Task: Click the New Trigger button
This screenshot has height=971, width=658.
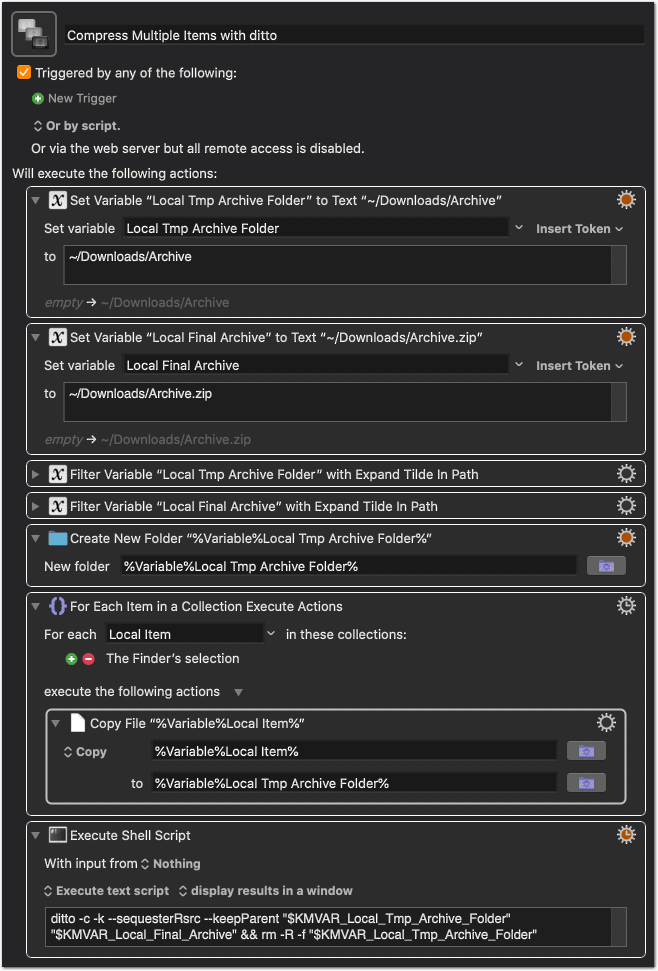Action: tap(74, 98)
